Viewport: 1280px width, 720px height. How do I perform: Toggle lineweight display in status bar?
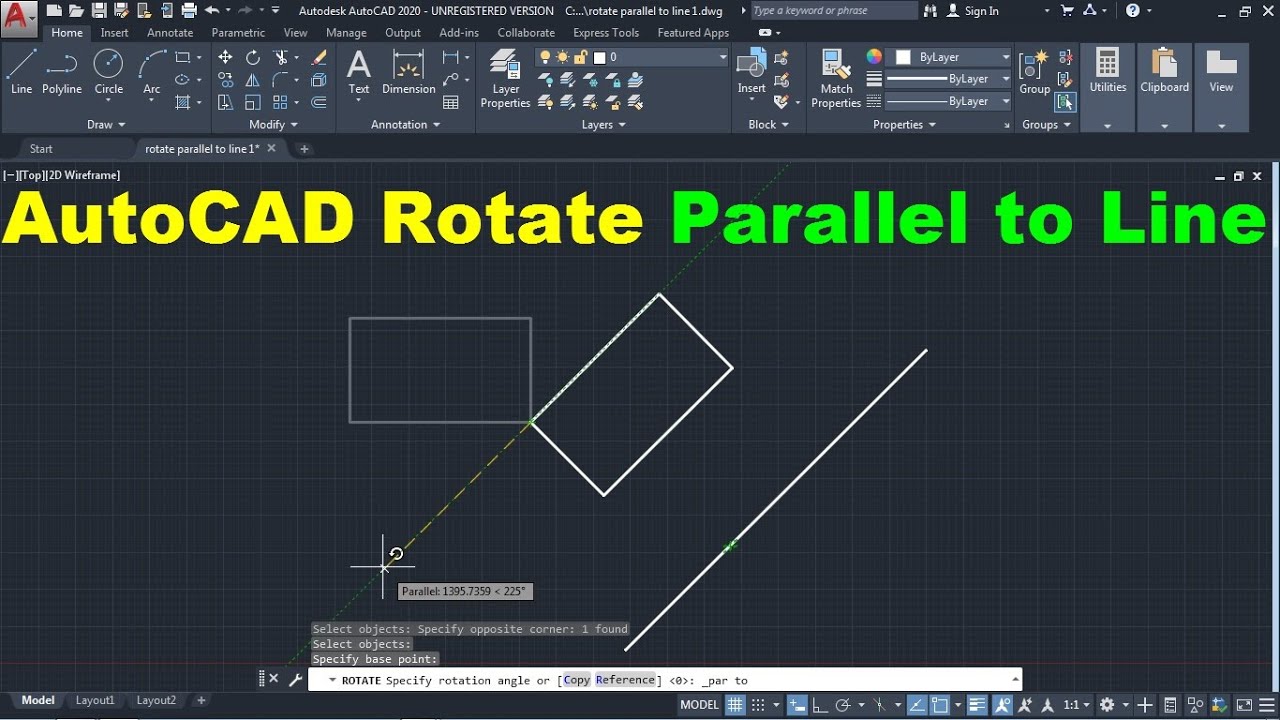[x=977, y=704]
